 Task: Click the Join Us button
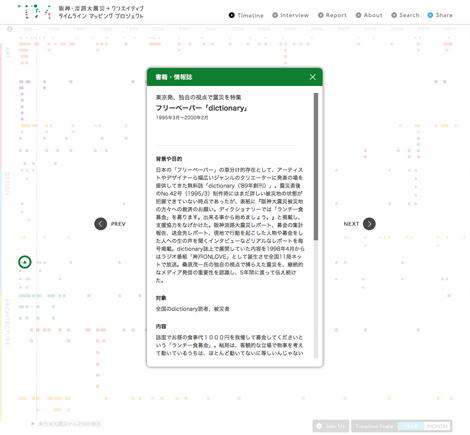pyautogui.click(x=331, y=426)
